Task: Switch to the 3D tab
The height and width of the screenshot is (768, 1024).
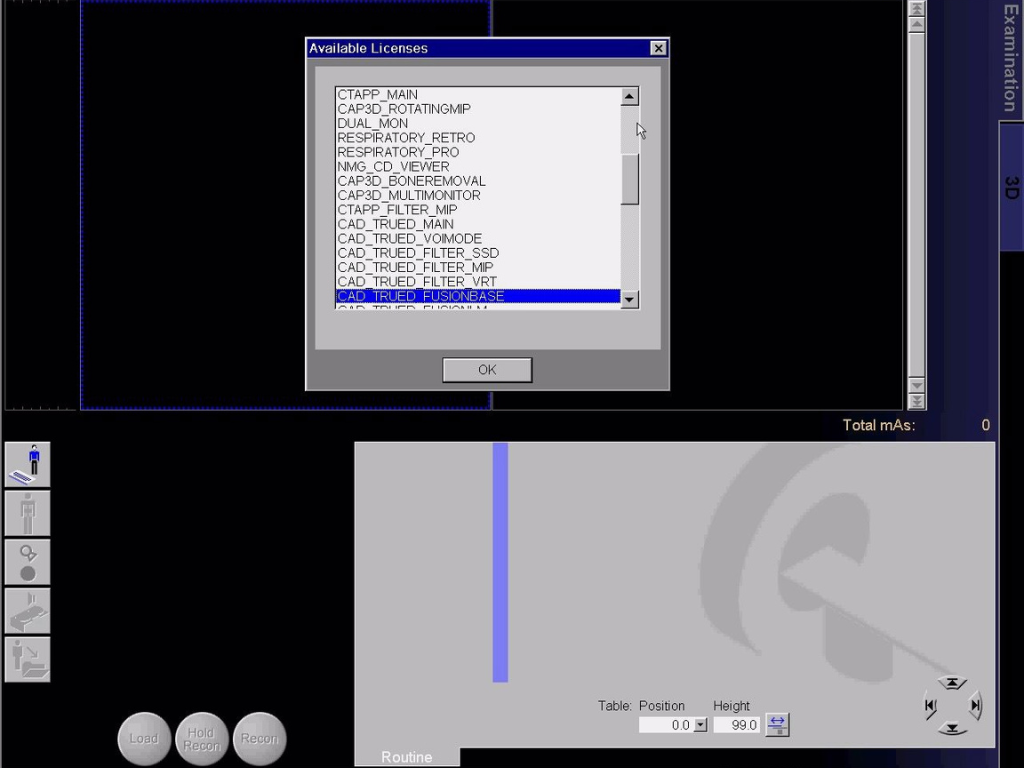Action: coord(1011,187)
